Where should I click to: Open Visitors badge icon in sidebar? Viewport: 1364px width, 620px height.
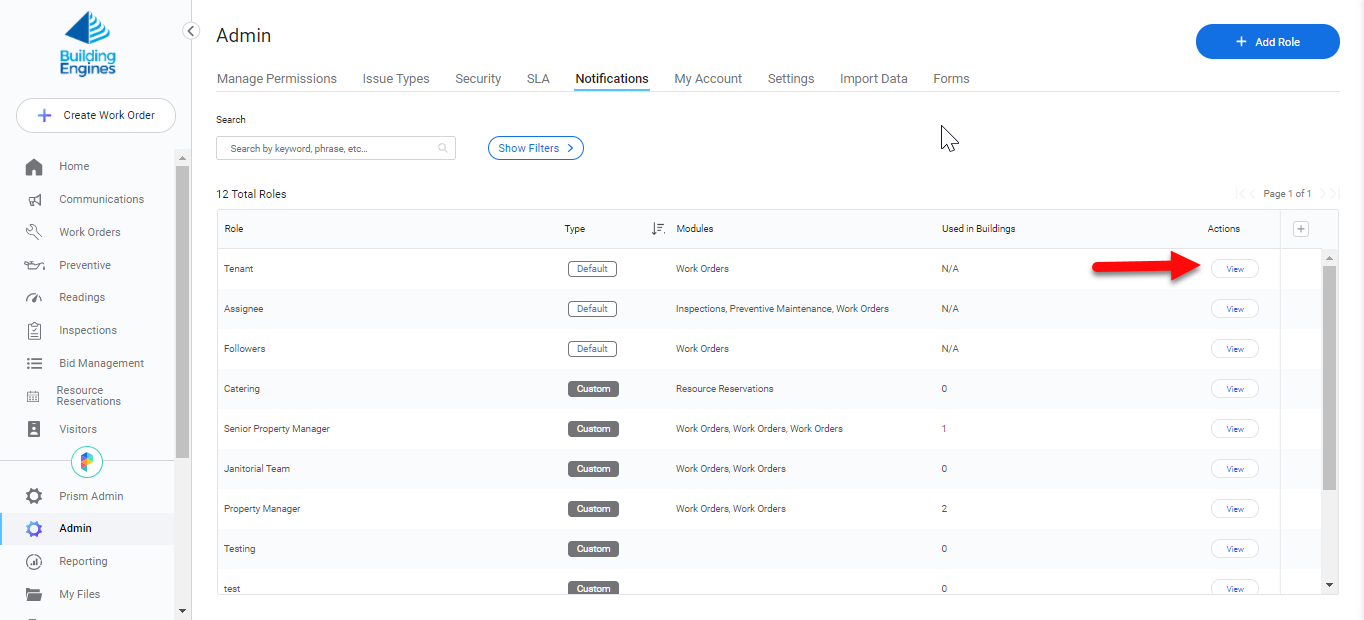pos(34,429)
